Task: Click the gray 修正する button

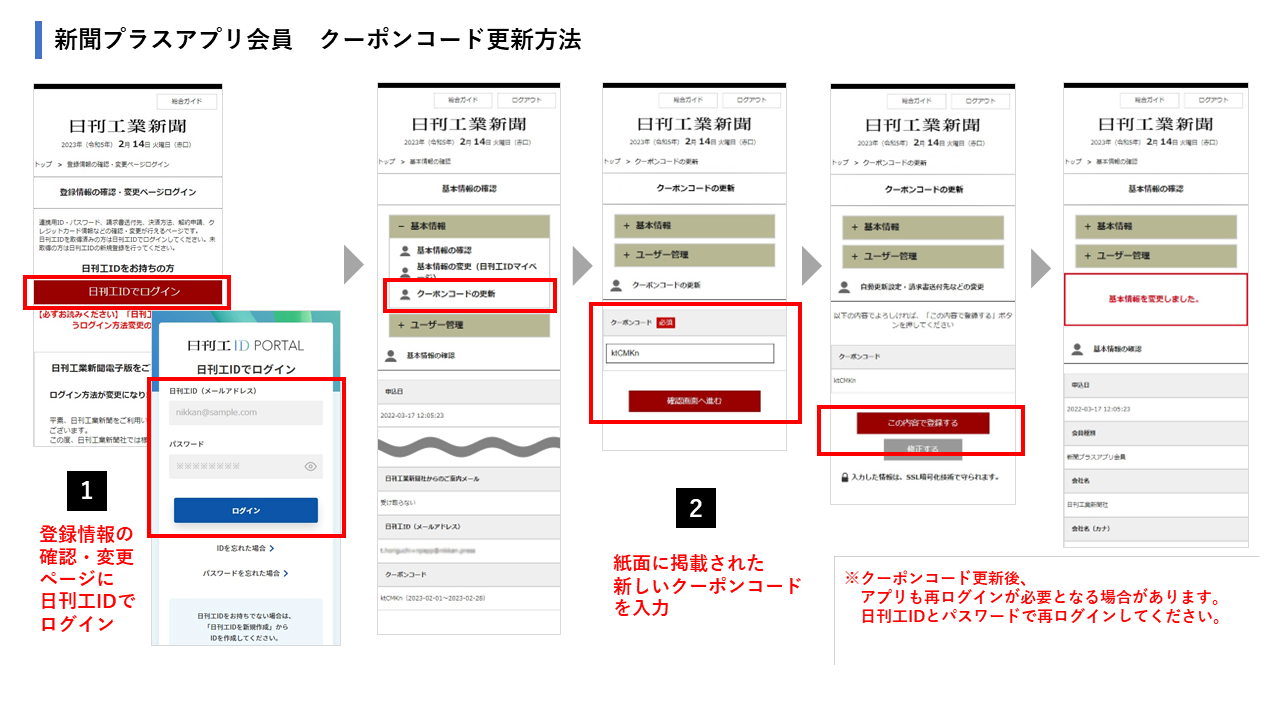Action: (923, 450)
